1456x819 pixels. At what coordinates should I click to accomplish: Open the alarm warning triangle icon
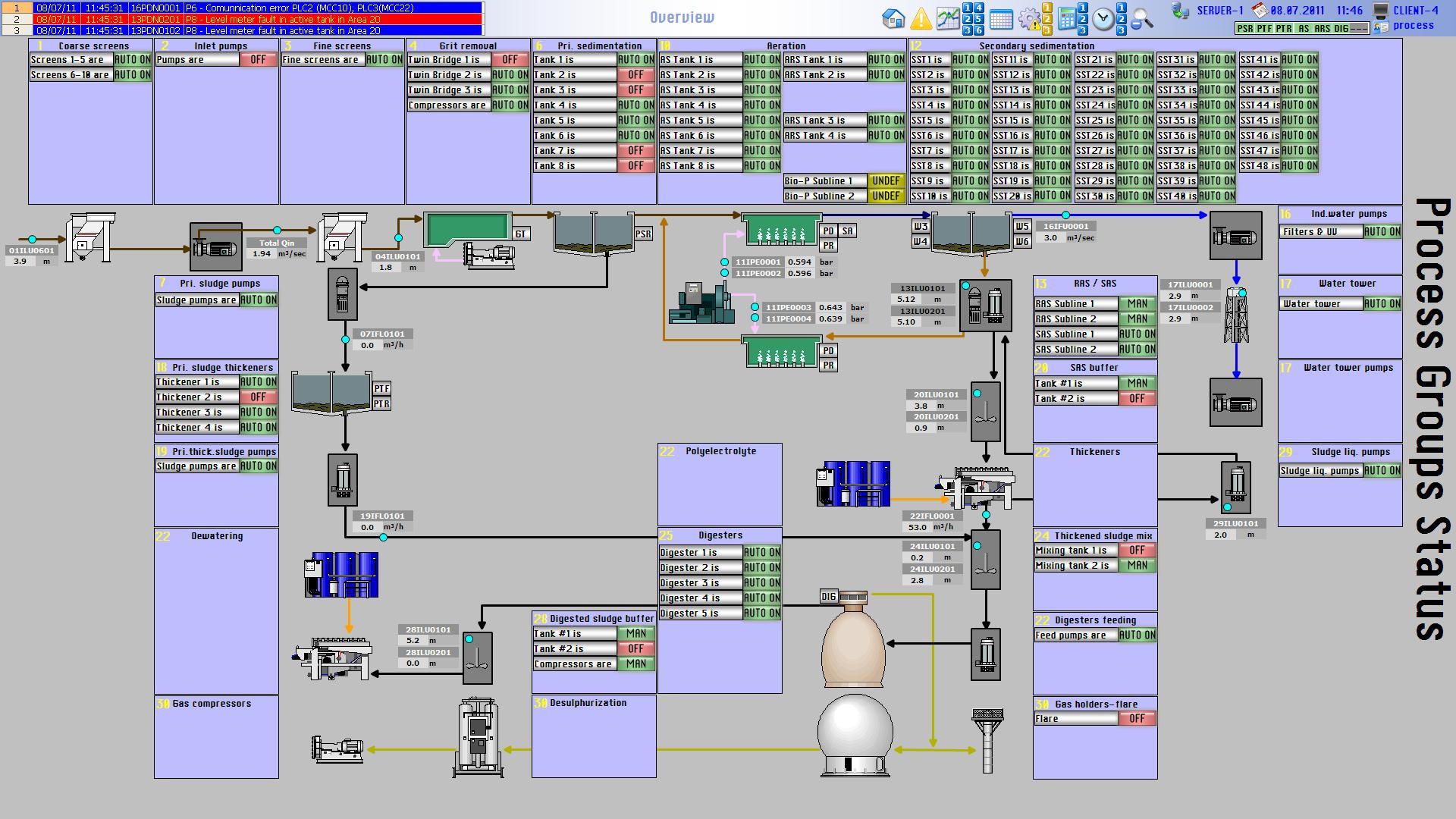pyautogui.click(x=921, y=18)
